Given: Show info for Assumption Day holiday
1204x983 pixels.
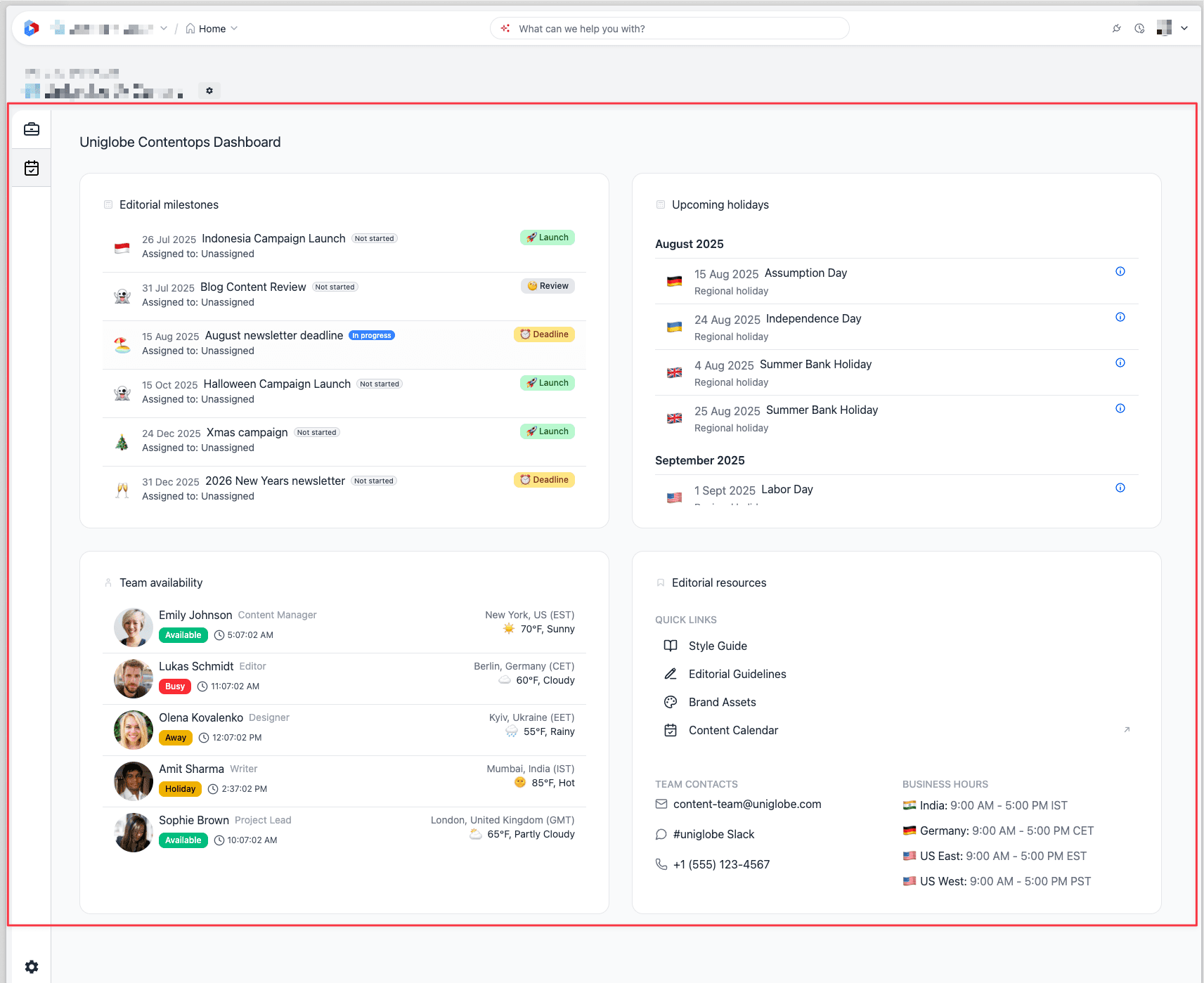Looking at the screenshot, I should pos(1120,271).
